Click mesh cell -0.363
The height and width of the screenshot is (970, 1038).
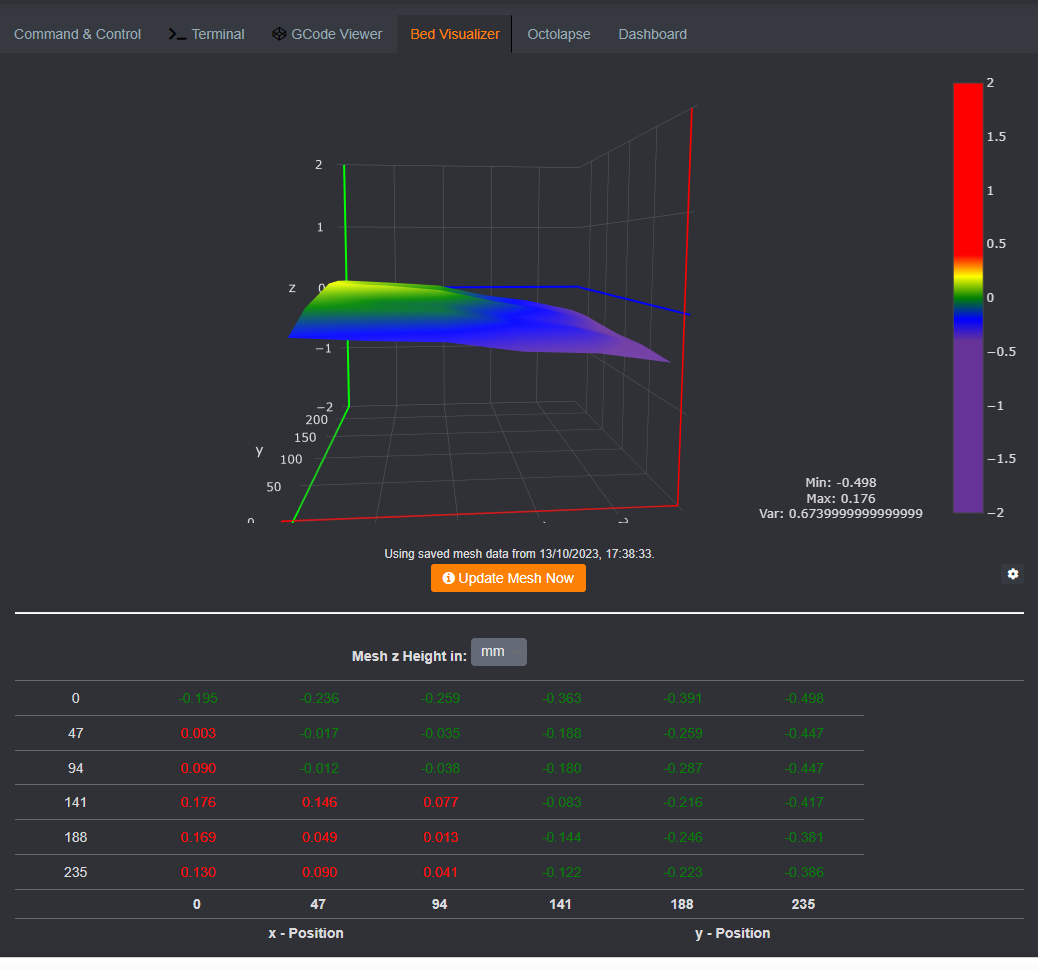point(561,699)
